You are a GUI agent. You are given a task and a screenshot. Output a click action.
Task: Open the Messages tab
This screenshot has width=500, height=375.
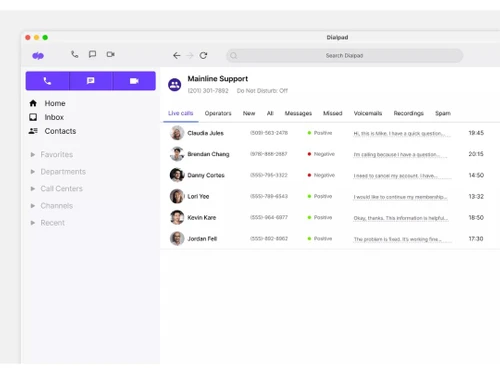298,113
